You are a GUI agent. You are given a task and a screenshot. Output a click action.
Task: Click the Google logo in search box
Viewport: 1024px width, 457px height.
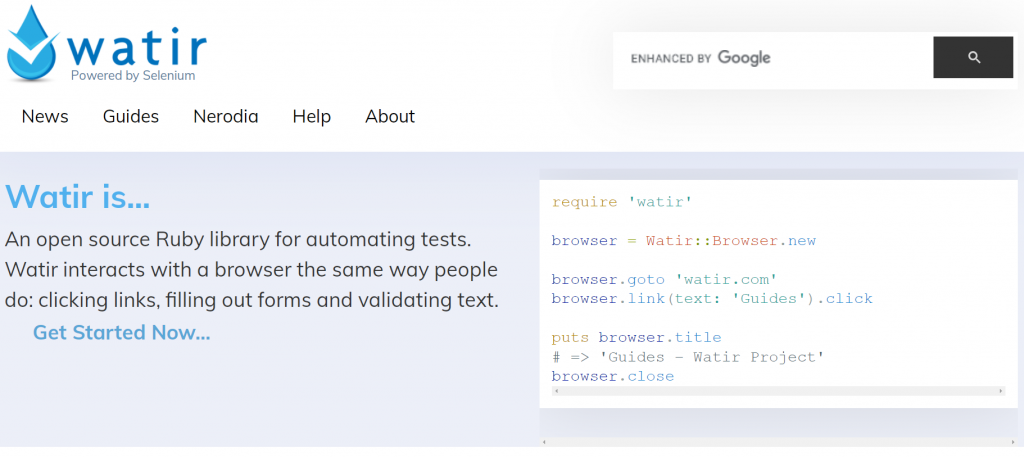click(744, 58)
